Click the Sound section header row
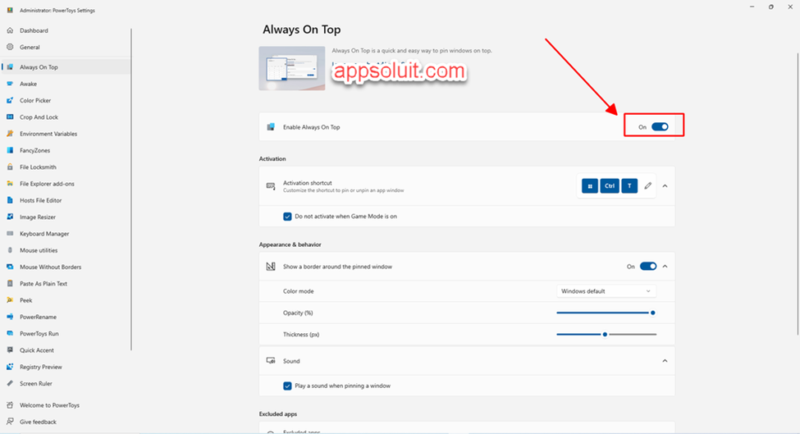This screenshot has height=434, width=800. (467, 361)
